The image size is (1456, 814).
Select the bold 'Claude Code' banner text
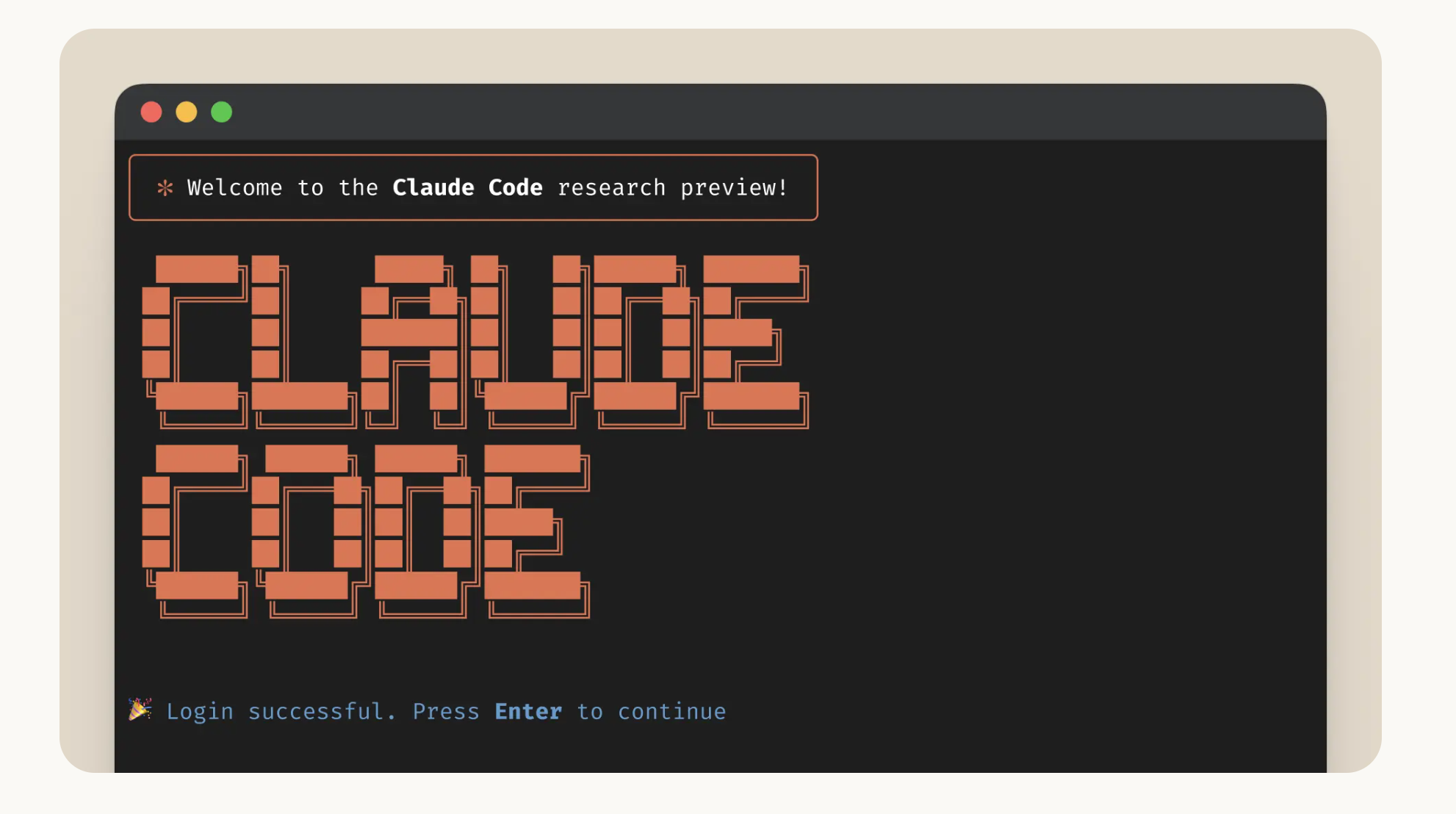coord(468,187)
